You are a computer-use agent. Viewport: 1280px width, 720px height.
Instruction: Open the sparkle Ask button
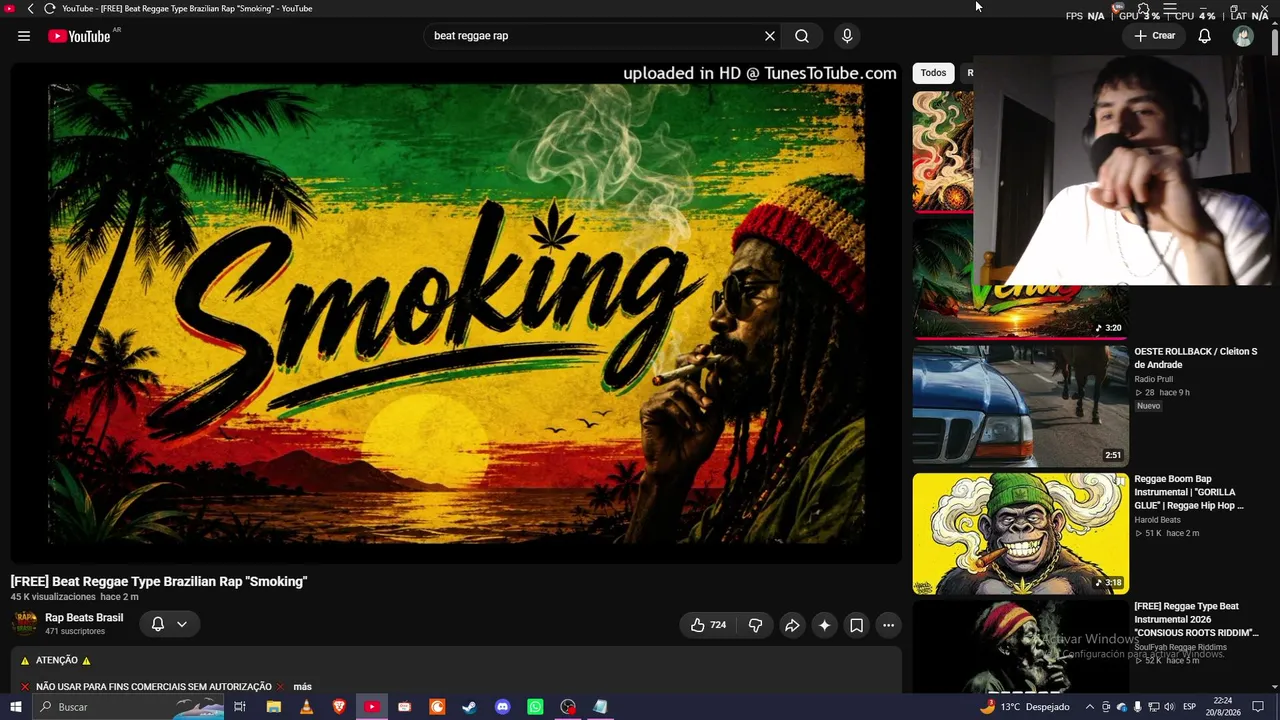(824, 625)
